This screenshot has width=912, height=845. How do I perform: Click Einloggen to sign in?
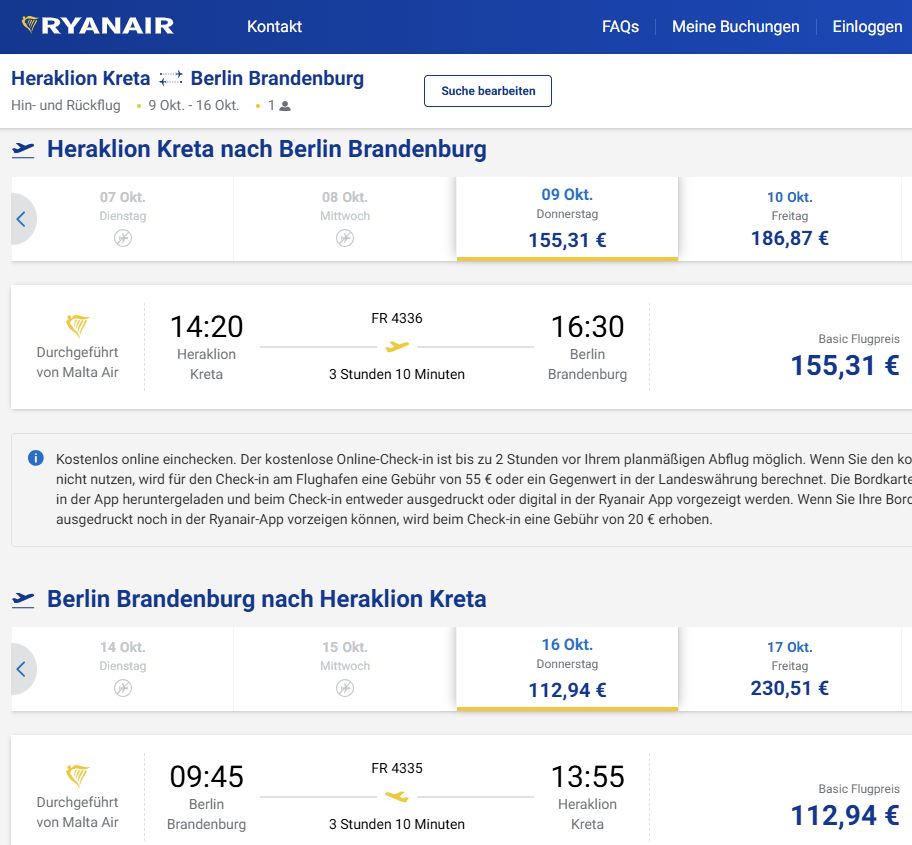point(867,27)
